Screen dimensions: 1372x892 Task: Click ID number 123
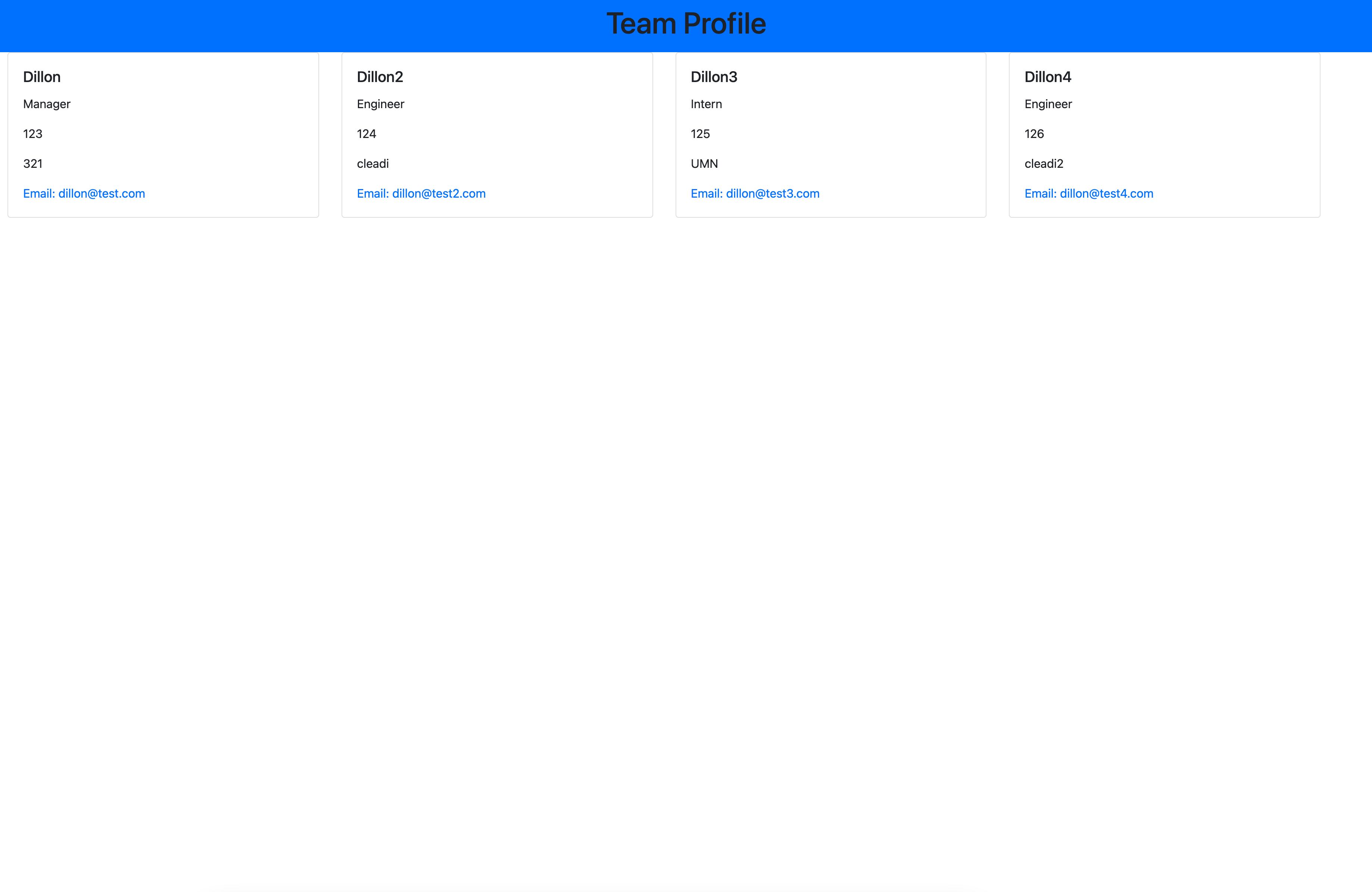pyautogui.click(x=33, y=134)
